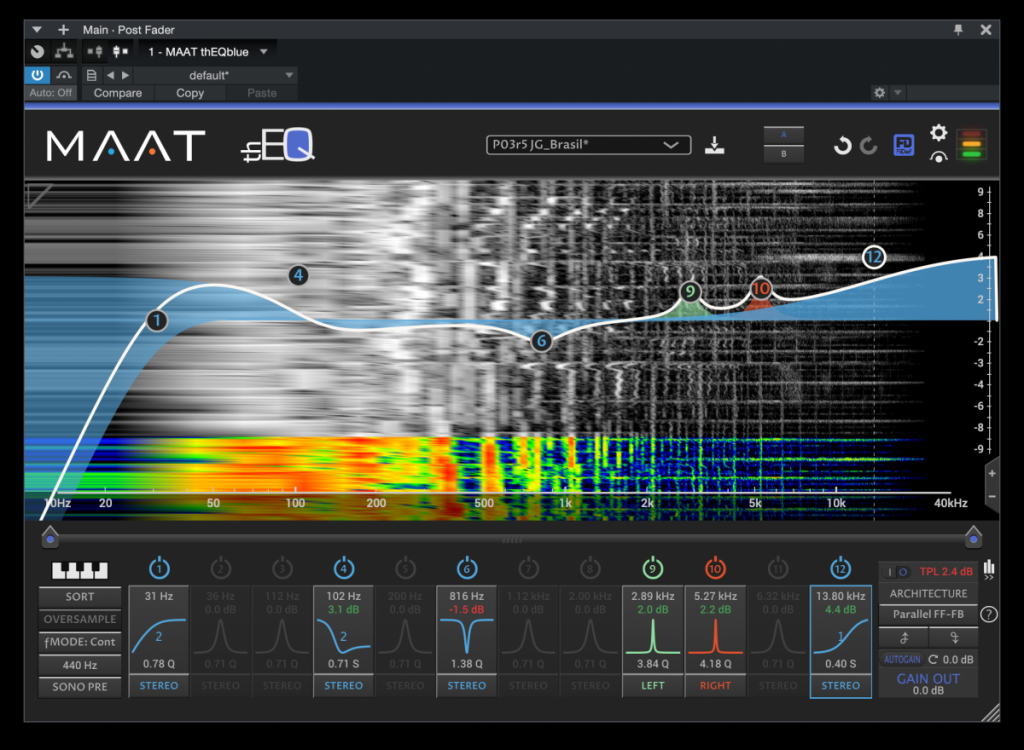Toggle band 4 power button
This screenshot has width=1024, height=750.
pyautogui.click(x=344, y=568)
